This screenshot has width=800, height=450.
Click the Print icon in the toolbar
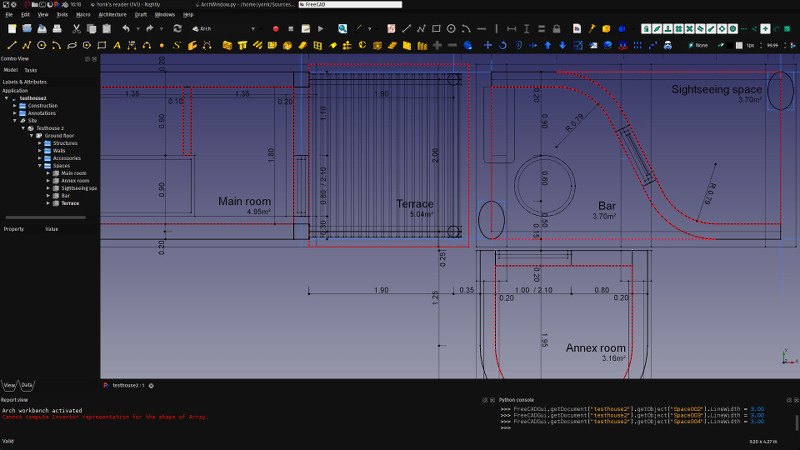click(57, 29)
